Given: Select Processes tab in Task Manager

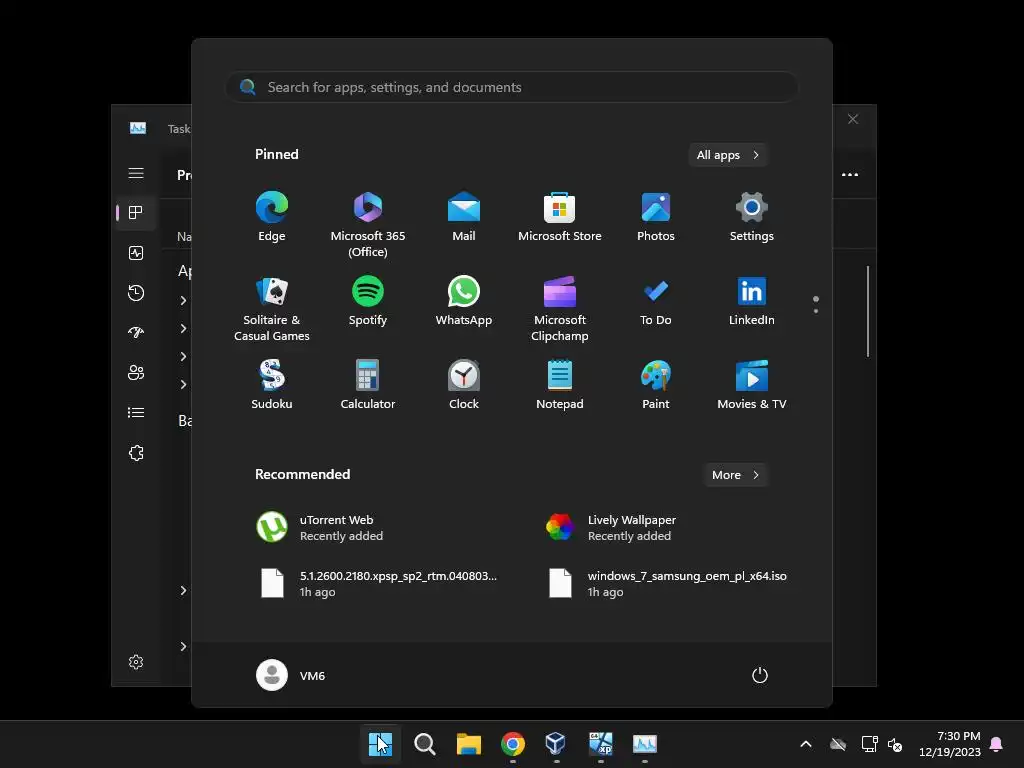Looking at the screenshot, I should tap(136, 213).
